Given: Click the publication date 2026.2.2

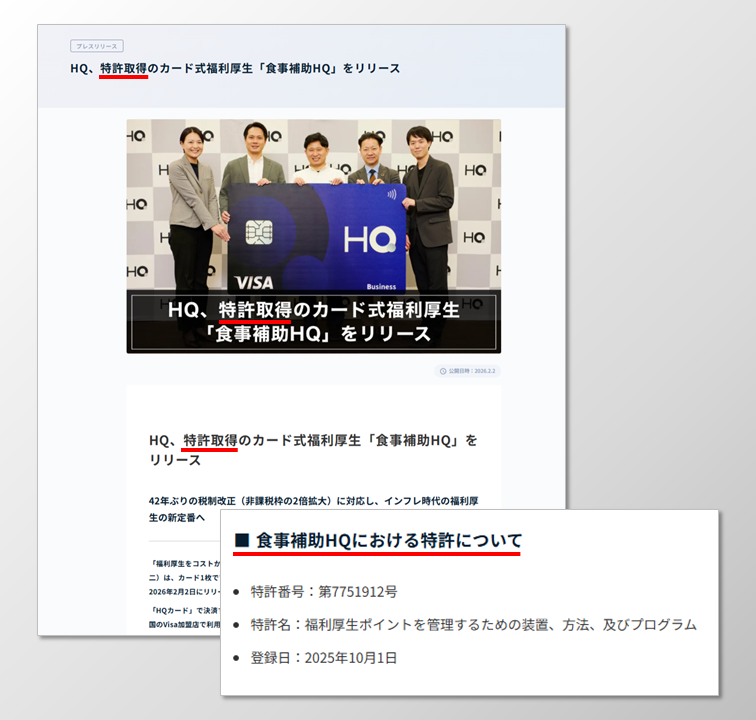Looking at the screenshot, I should tap(485, 371).
